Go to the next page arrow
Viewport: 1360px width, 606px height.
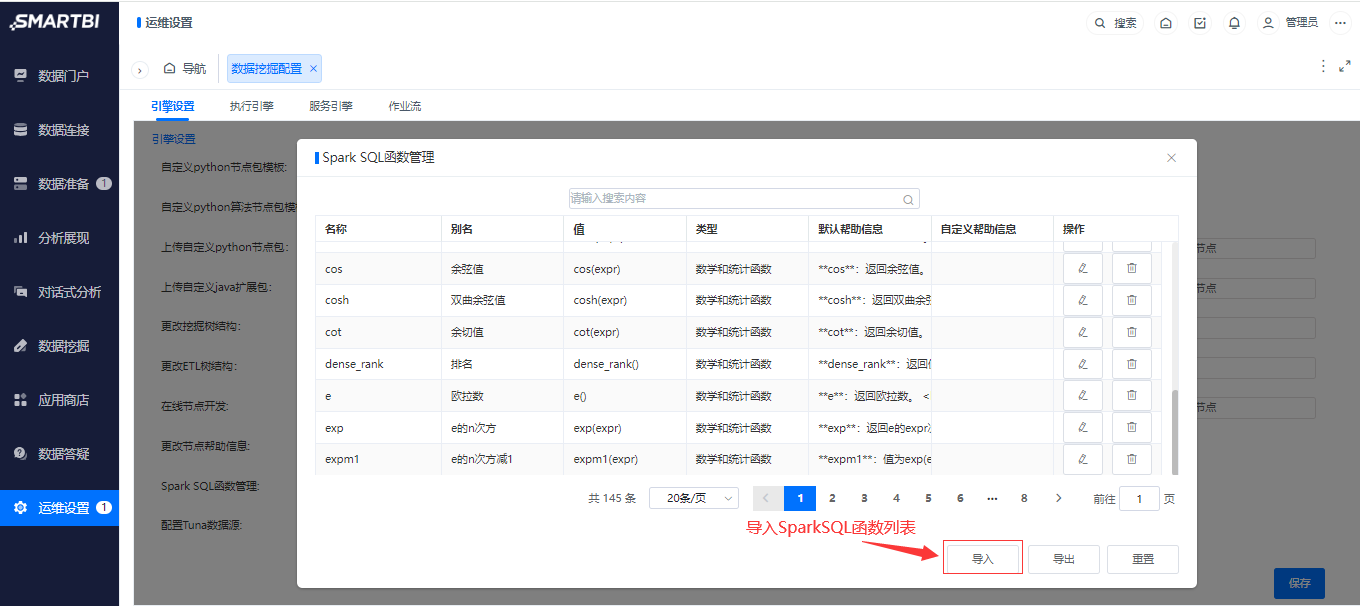pos(1058,498)
